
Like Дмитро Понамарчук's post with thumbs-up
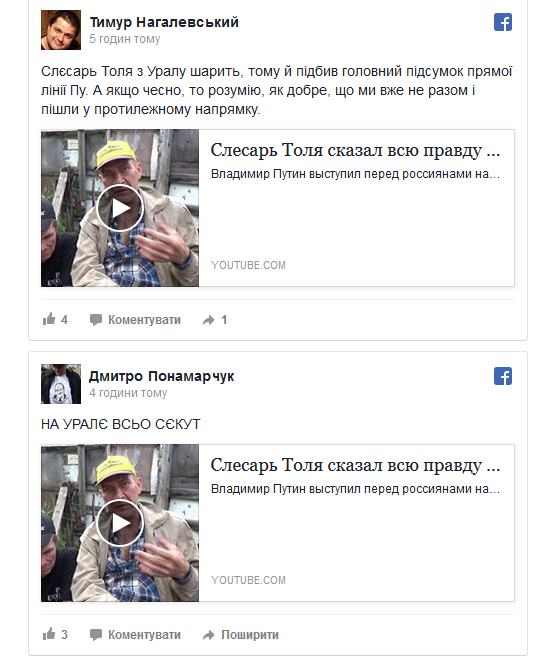click(49, 634)
